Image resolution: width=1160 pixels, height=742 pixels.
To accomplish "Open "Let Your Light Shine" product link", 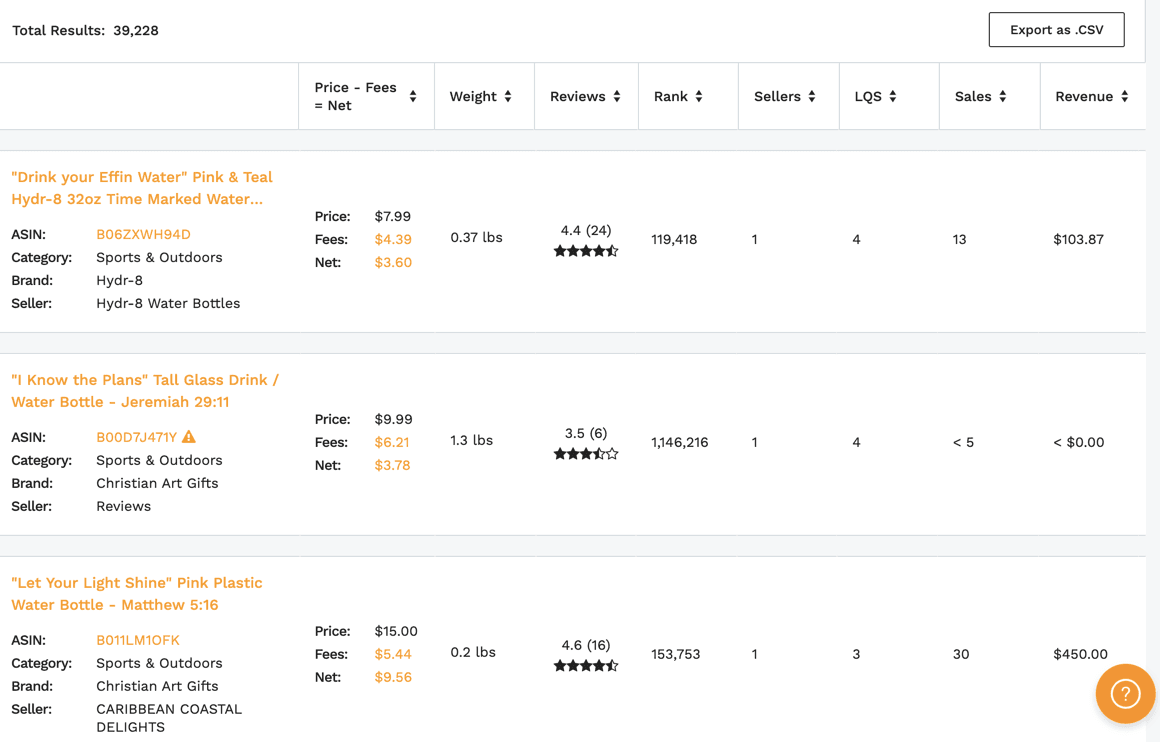I will pos(137,593).
